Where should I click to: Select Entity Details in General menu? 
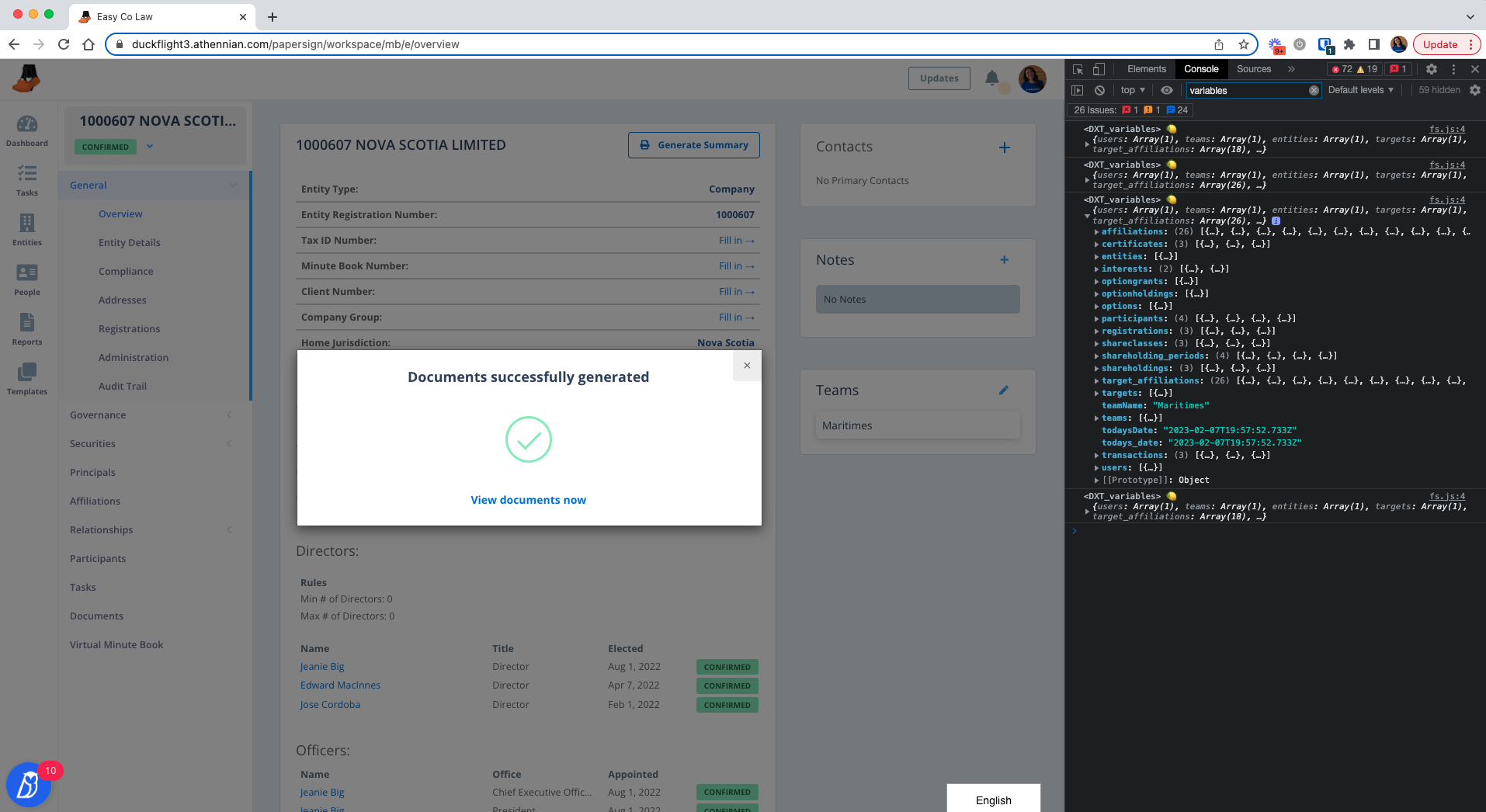click(x=130, y=243)
